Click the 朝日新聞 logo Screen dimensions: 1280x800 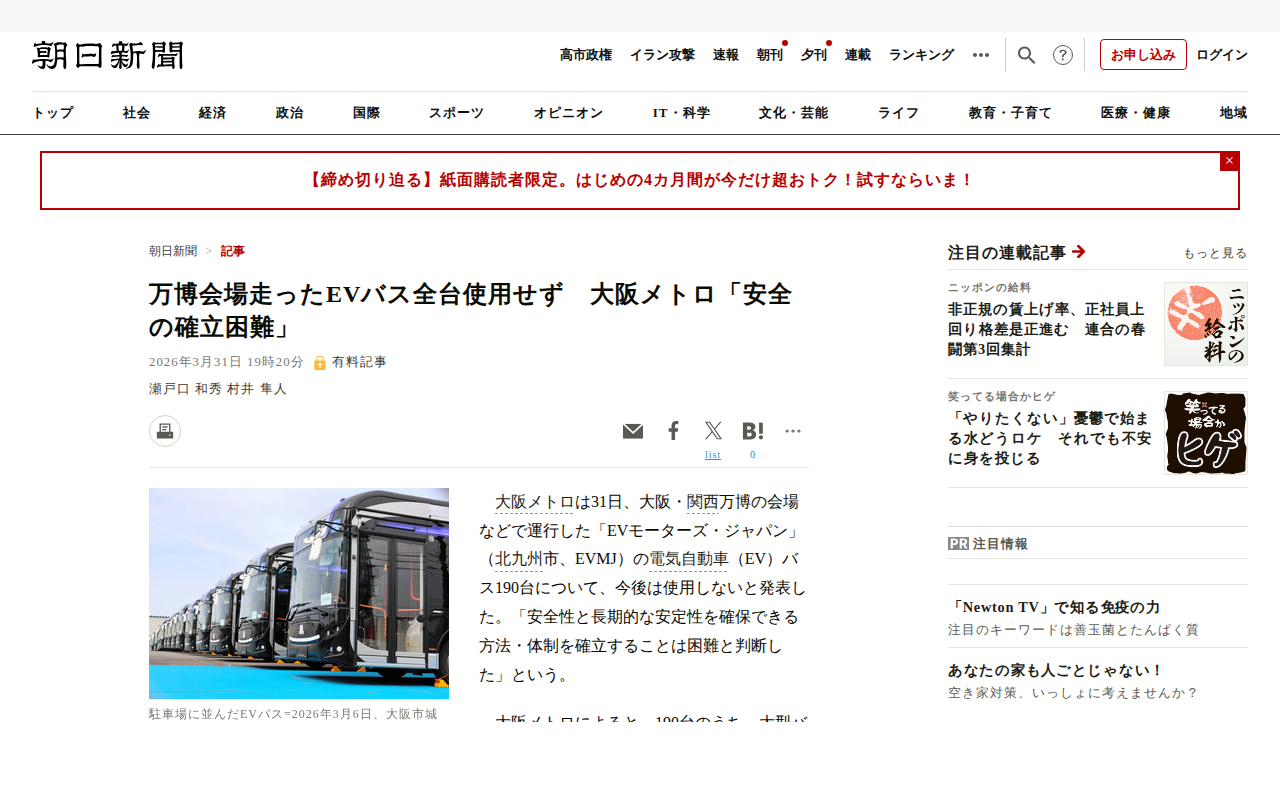click(x=108, y=55)
